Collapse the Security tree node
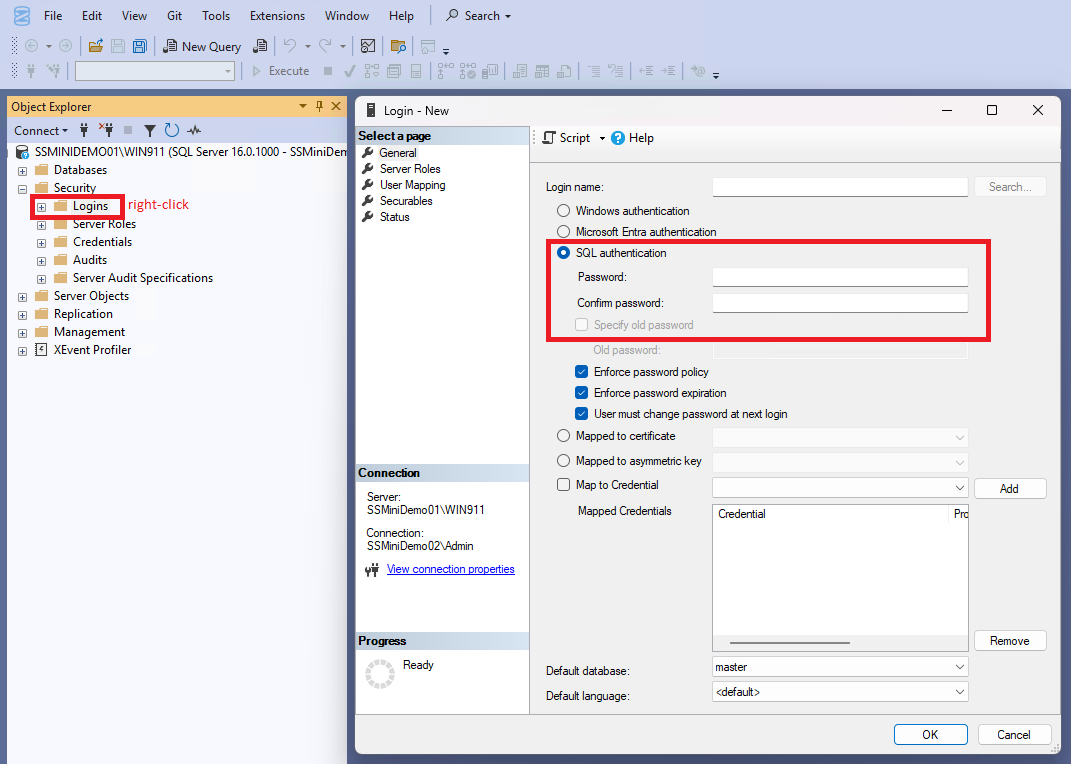The image size is (1071, 764). tap(23, 189)
